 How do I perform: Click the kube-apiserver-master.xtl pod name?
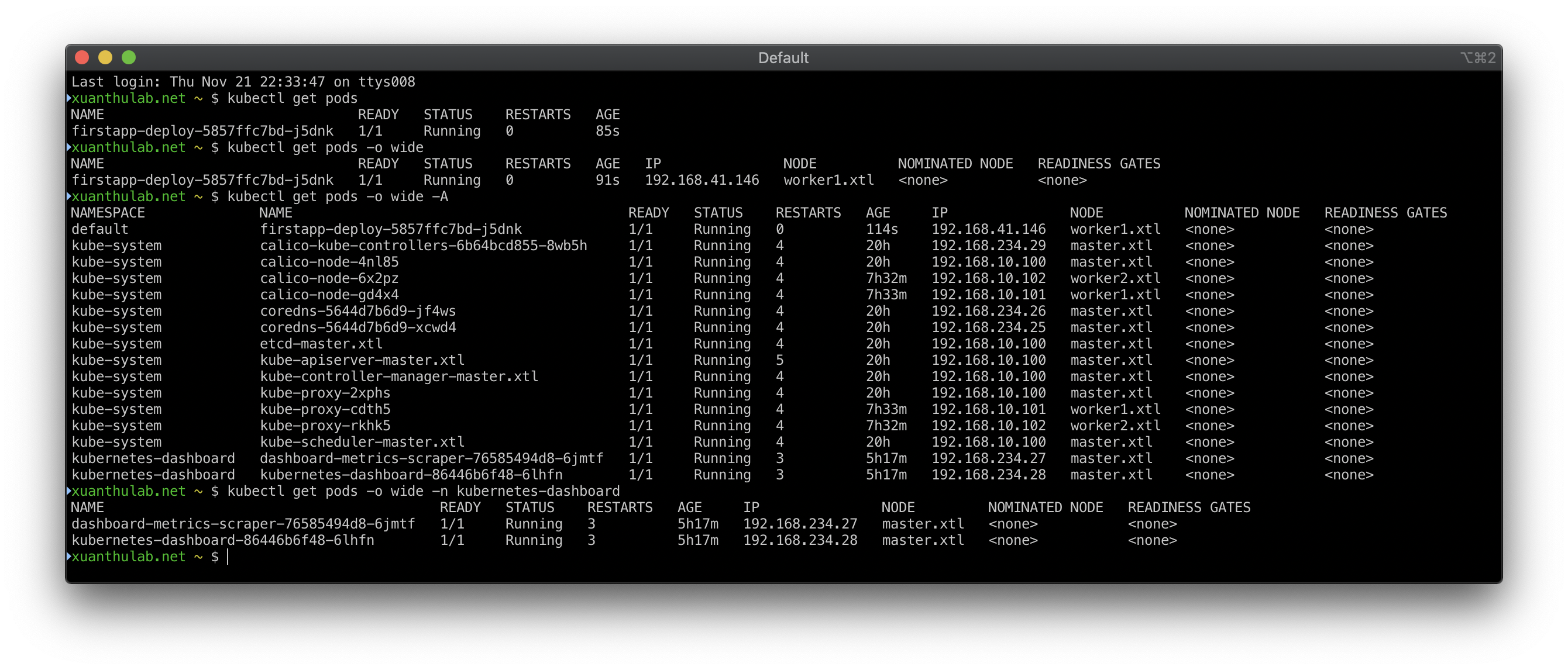point(362,361)
